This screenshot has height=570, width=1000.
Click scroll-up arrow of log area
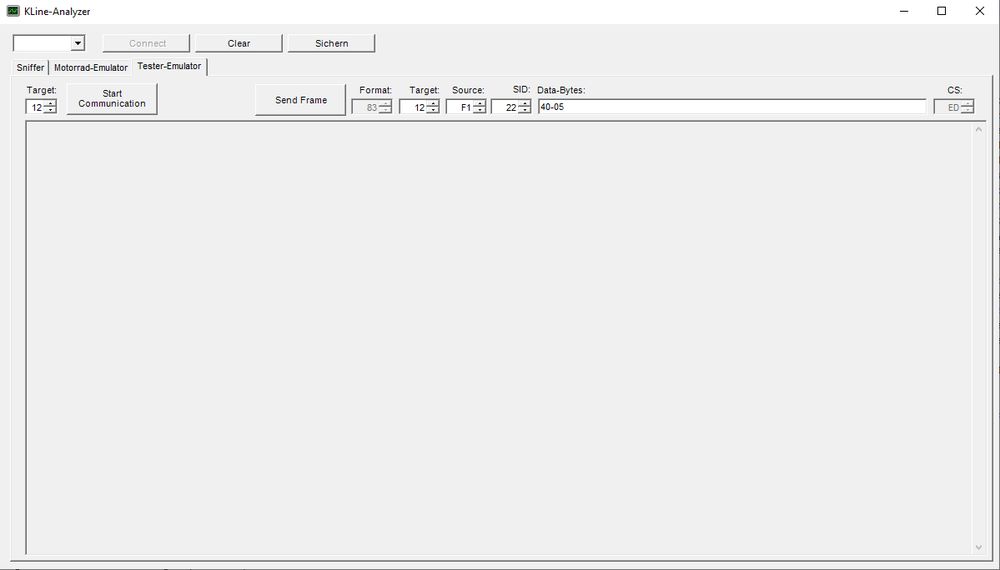coord(978,129)
